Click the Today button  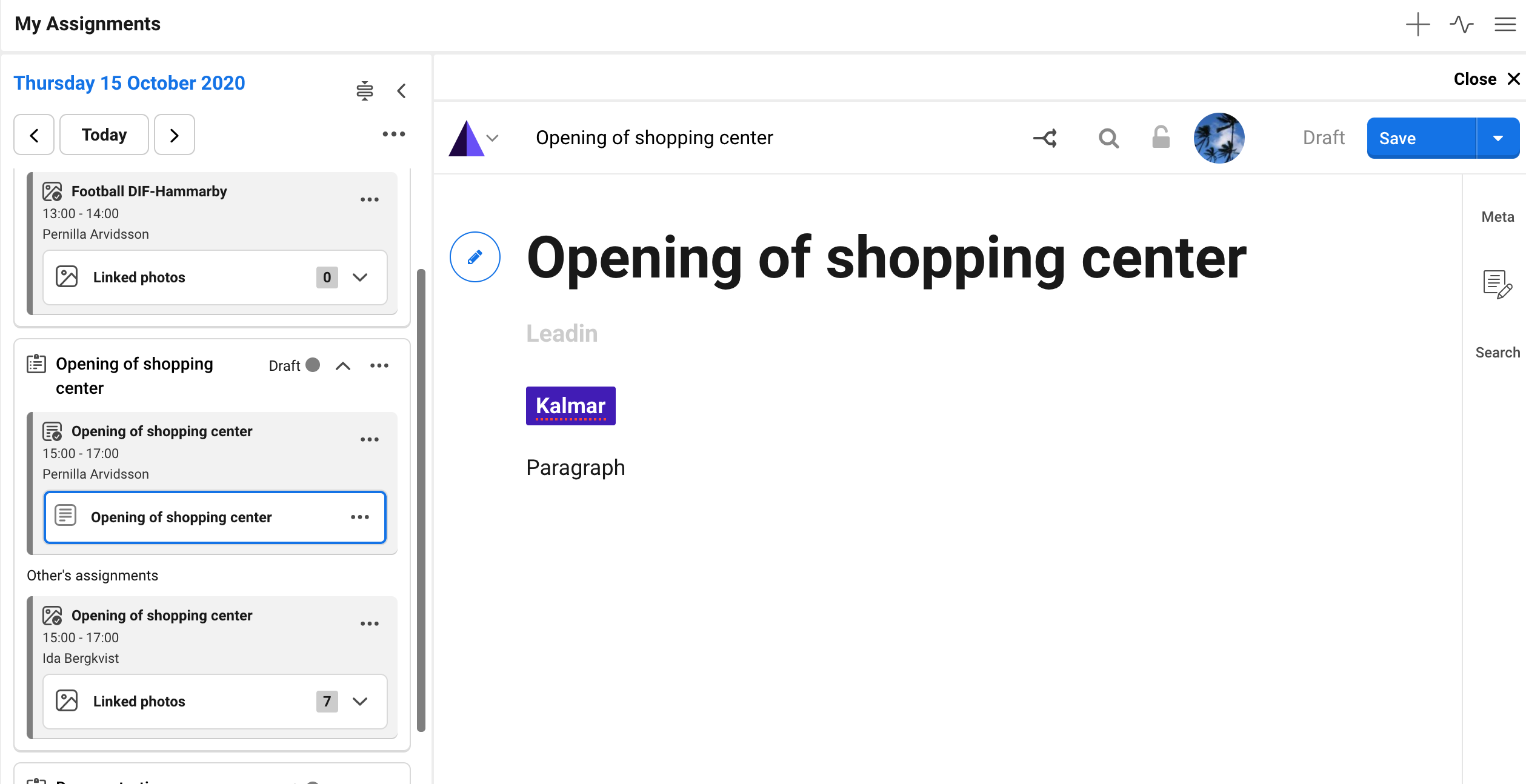click(x=104, y=135)
